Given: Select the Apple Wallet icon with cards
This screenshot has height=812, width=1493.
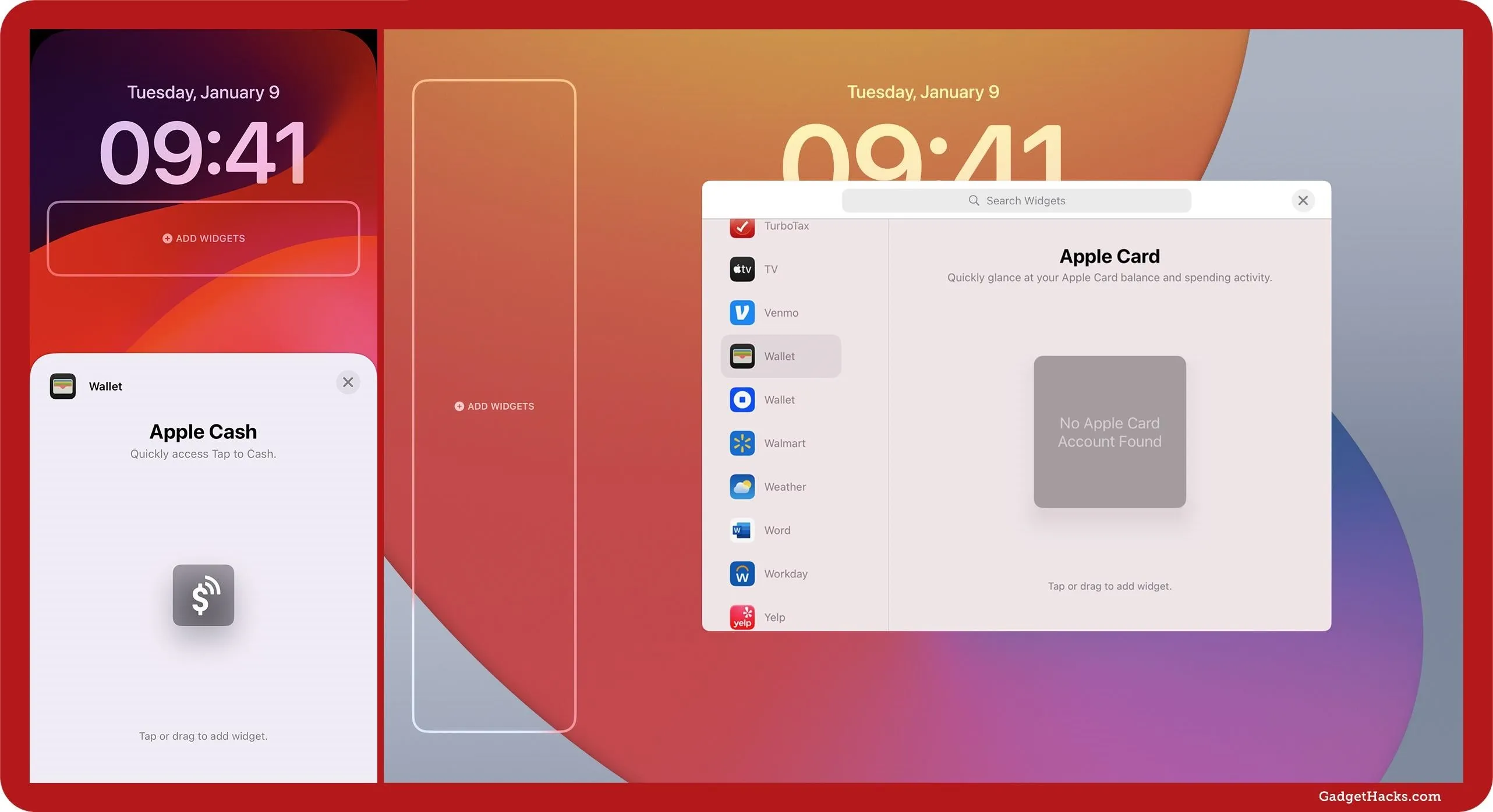Looking at the screenshot, I should click(742, 356).
